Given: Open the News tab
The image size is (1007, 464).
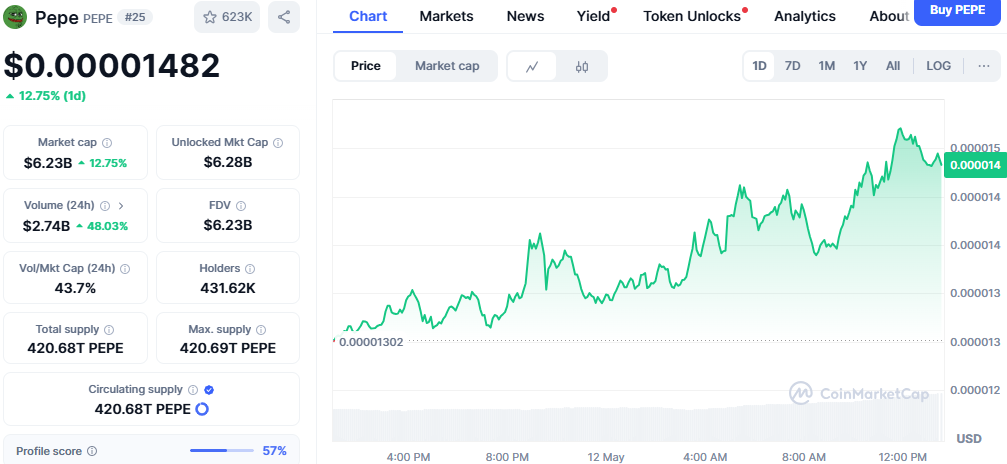Looking at the screenshot, I should [525, 16].
